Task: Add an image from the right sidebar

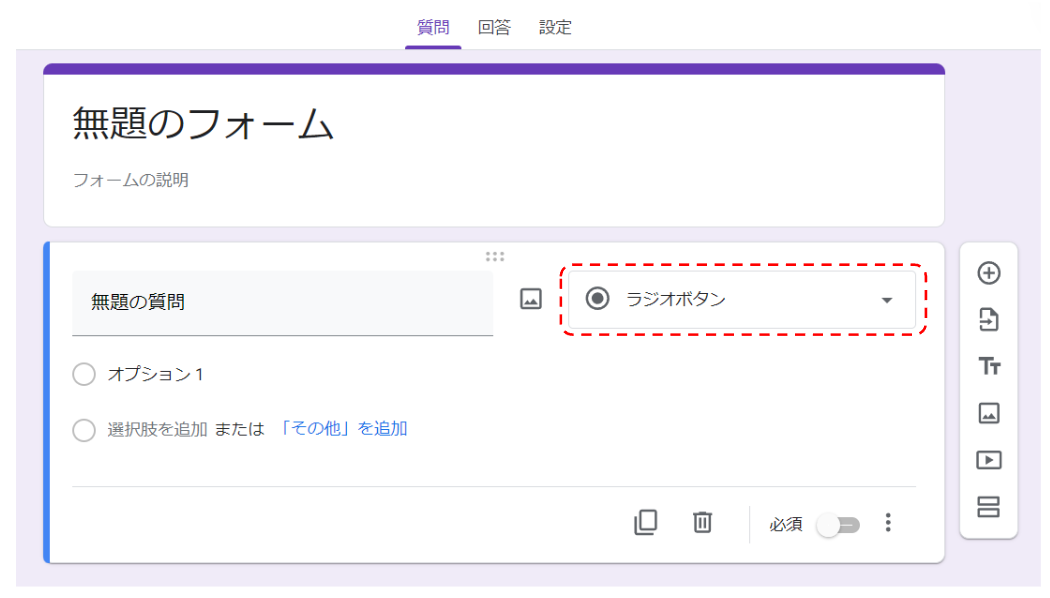Action: [988, 413]
